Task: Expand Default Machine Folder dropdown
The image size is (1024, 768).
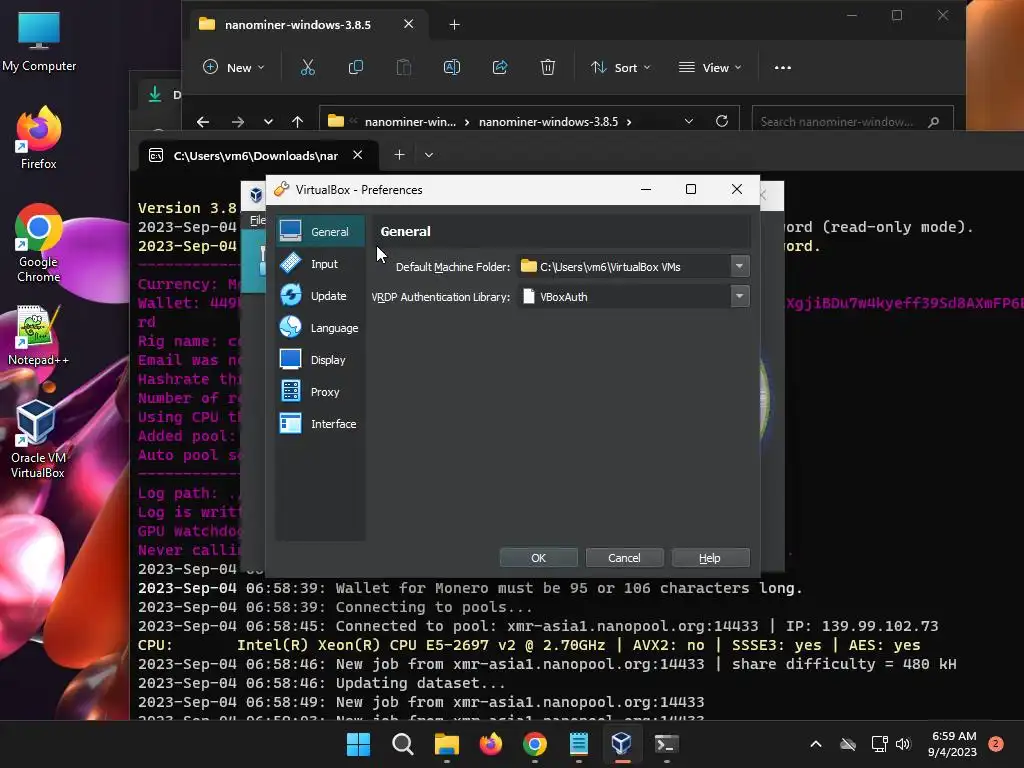Action: click(739, 266)
